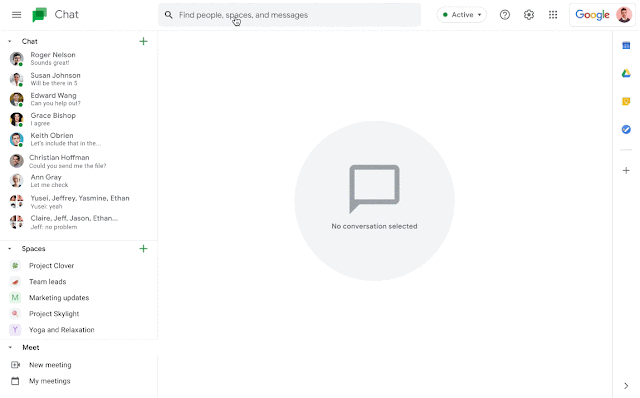The width and height of the screenshot is (640, 398).
Task: Click the Chat section header label
Action: pyautogui.click(x=29, y=41)
